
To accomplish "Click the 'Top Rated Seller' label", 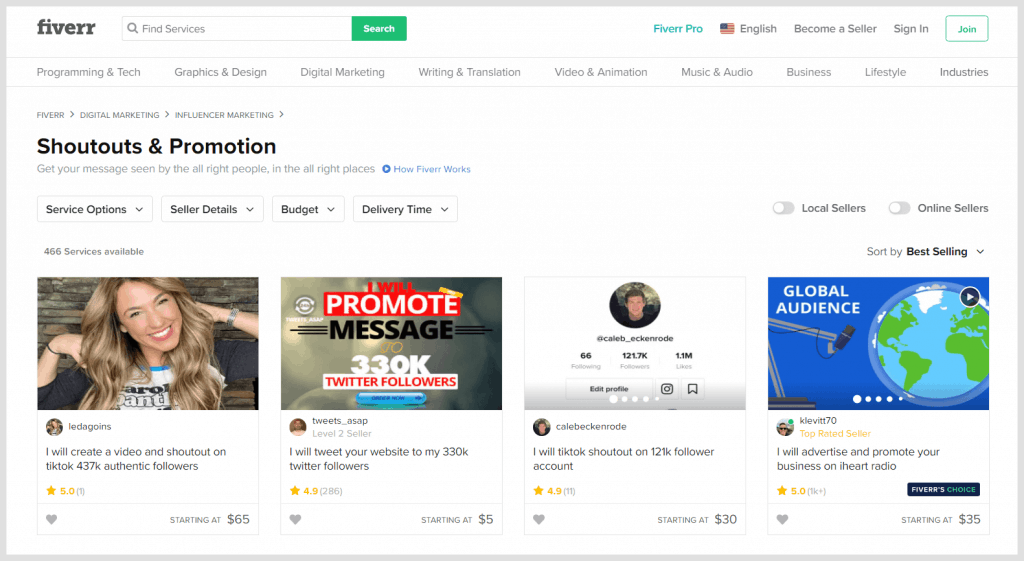I will click(835, 434).
